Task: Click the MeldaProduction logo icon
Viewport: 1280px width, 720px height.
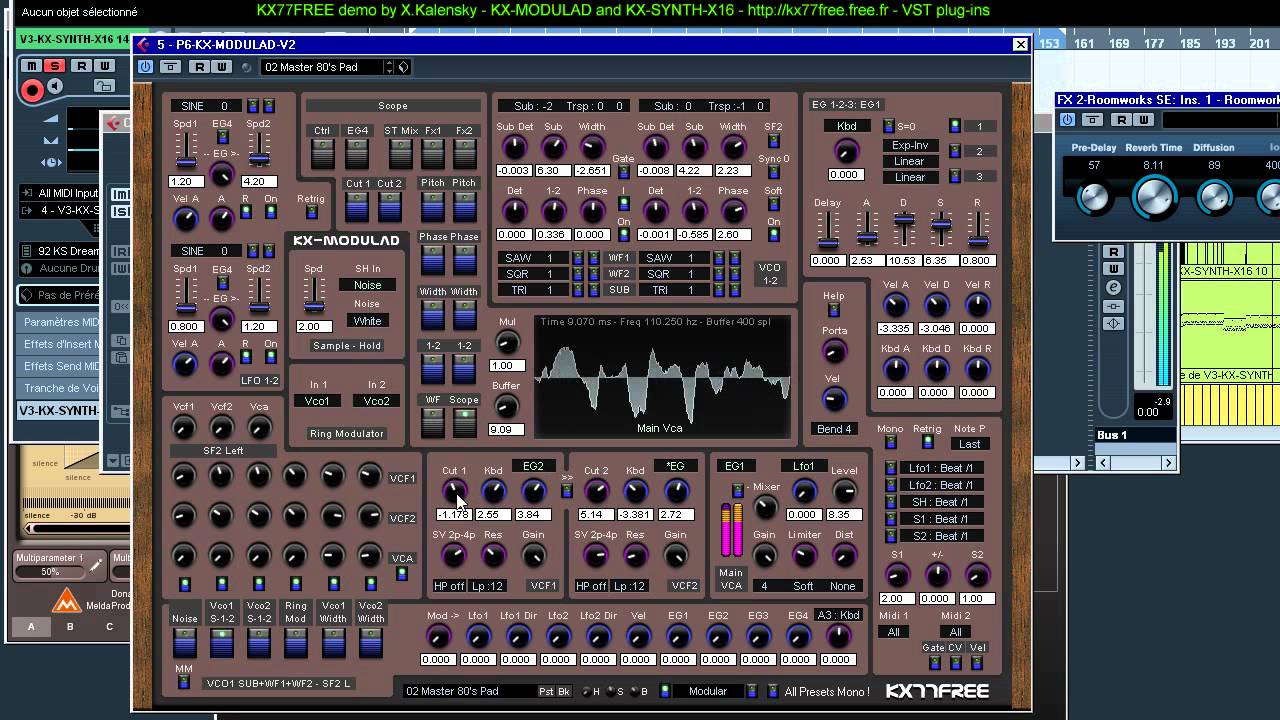Action: click(x=66, y=601)
